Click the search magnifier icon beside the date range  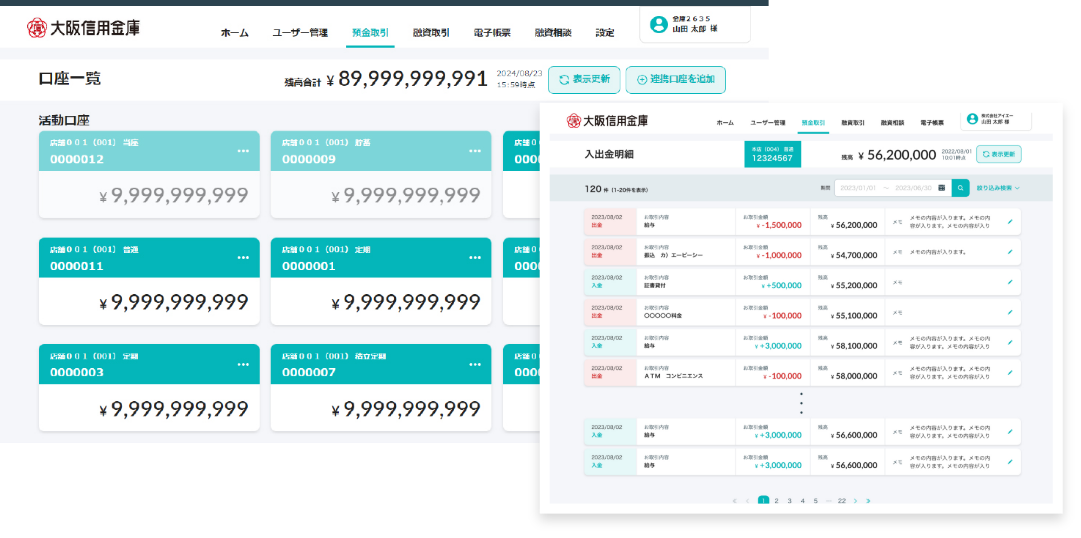tap(960, 187)
